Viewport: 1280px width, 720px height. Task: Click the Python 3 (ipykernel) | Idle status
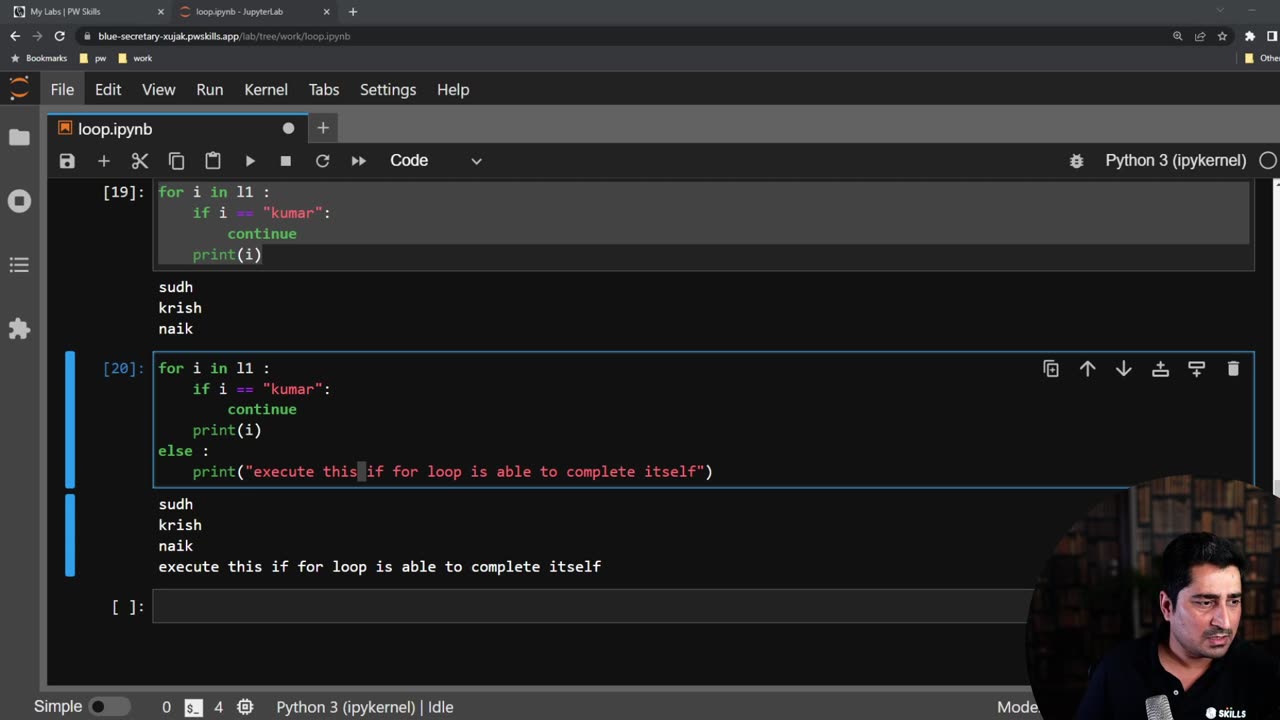365,707
